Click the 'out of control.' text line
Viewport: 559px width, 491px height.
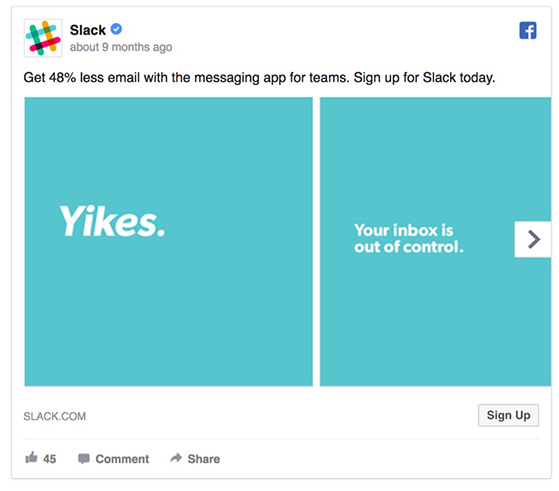409,247
